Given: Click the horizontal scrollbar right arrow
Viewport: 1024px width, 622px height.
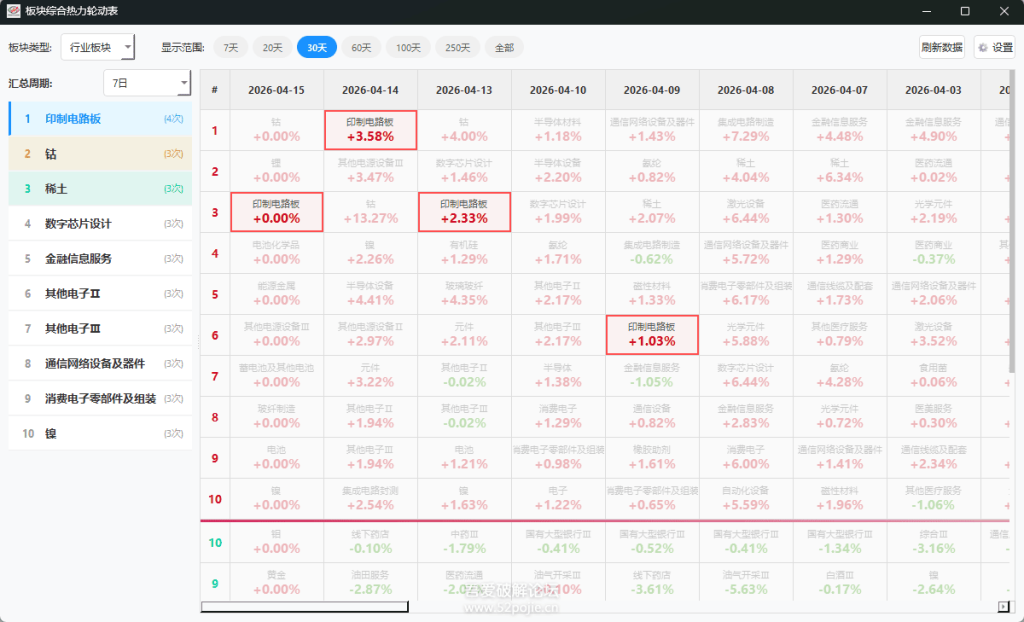Looking at the screenshot, I should pyautogui.click(x=1004, y=607).
